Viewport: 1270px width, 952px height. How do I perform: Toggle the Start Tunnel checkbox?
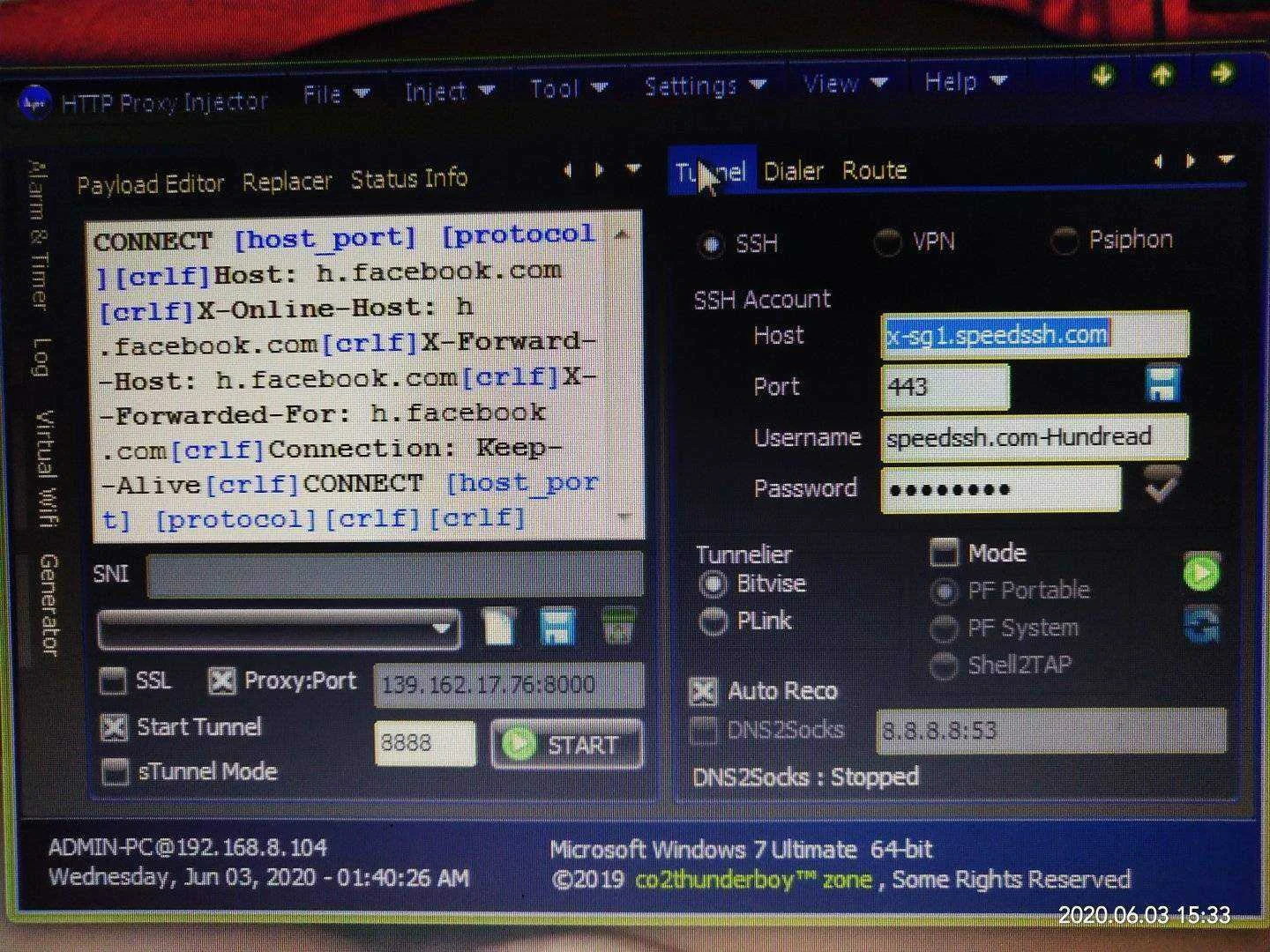pyautogui.click(x=115, y=726)
